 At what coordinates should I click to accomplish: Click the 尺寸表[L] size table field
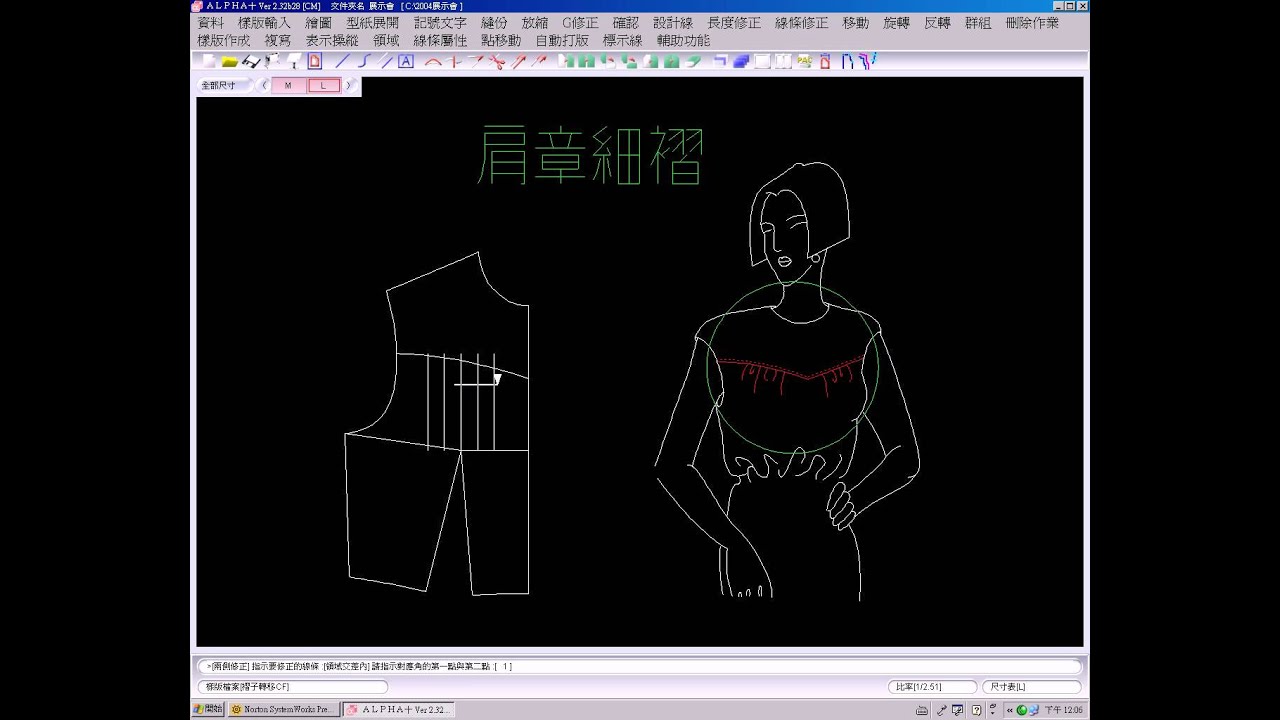coord(1031,687)
